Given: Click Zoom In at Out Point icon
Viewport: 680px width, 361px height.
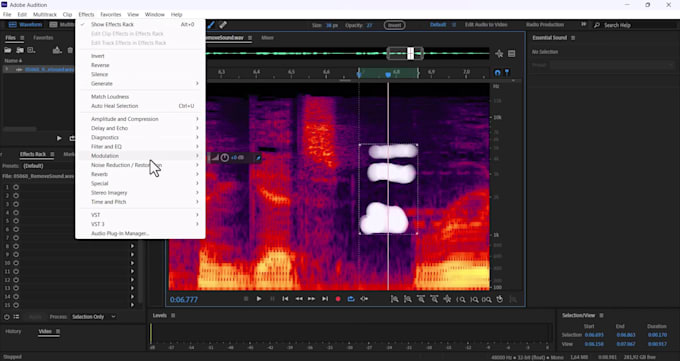Looking at the screenshot, I should click(474, 299).
